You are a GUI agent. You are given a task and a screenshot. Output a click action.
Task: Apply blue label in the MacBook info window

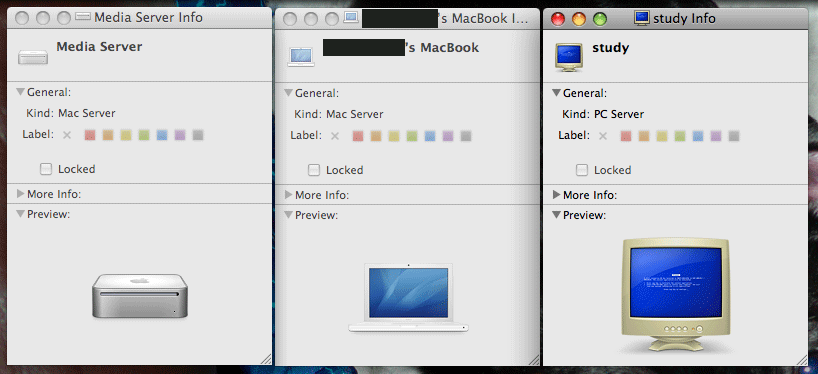point(430,136)
